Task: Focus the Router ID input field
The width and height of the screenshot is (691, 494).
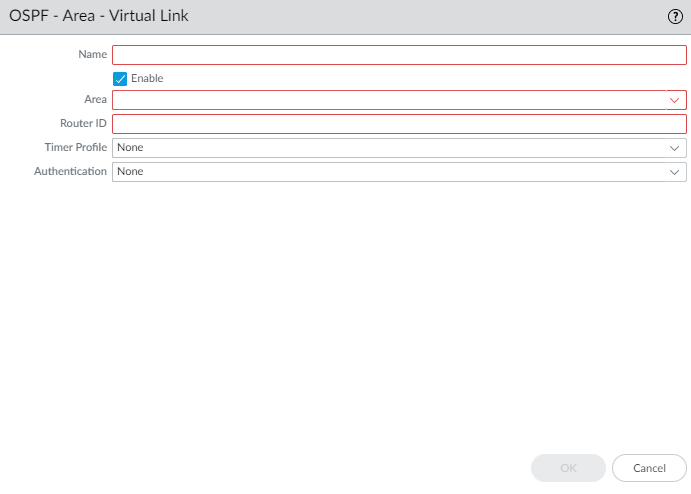Action: (399, 124)
